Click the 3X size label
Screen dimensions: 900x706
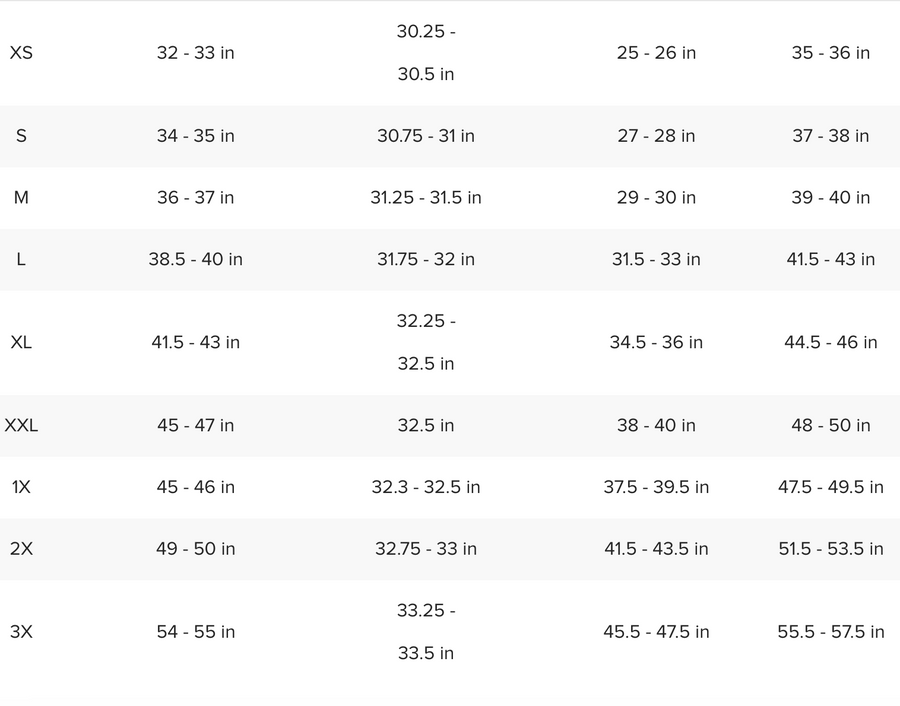tap(21, 632)
